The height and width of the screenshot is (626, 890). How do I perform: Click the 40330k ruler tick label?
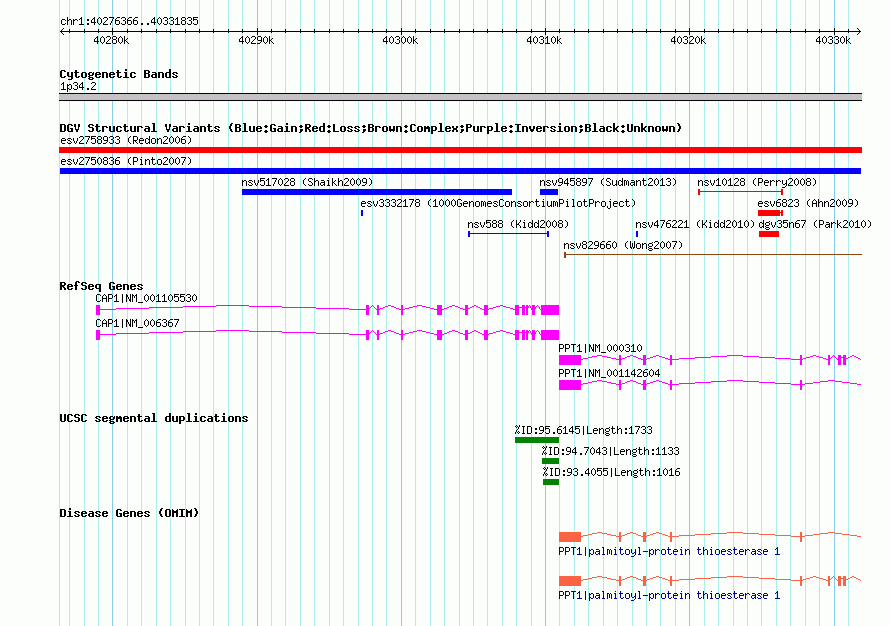click(x=833, y=40)
